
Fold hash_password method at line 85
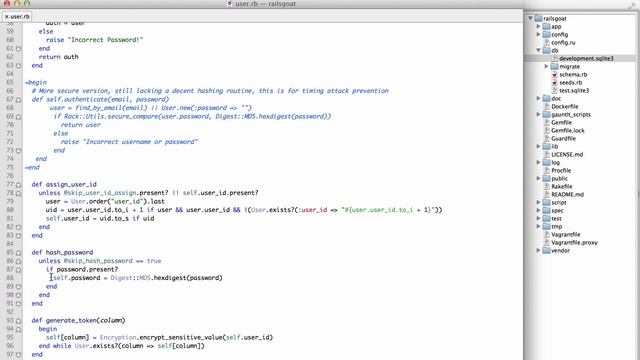[x=19, y=253]
